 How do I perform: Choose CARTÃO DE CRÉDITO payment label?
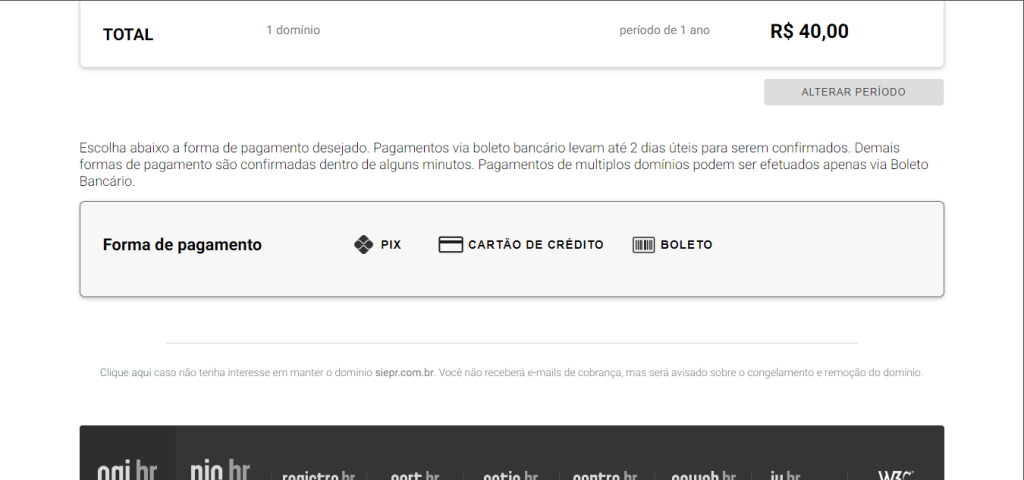pos(536,244)
